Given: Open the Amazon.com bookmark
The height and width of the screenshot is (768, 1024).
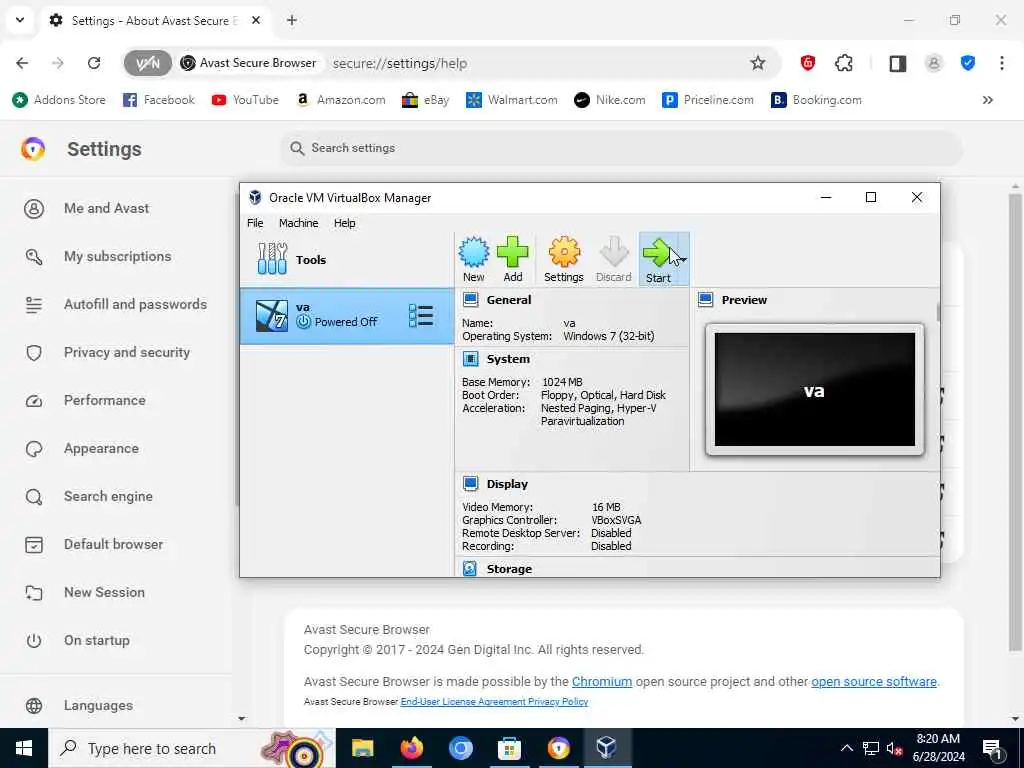Looking at the screenshot, I should (x=340, y=100).
